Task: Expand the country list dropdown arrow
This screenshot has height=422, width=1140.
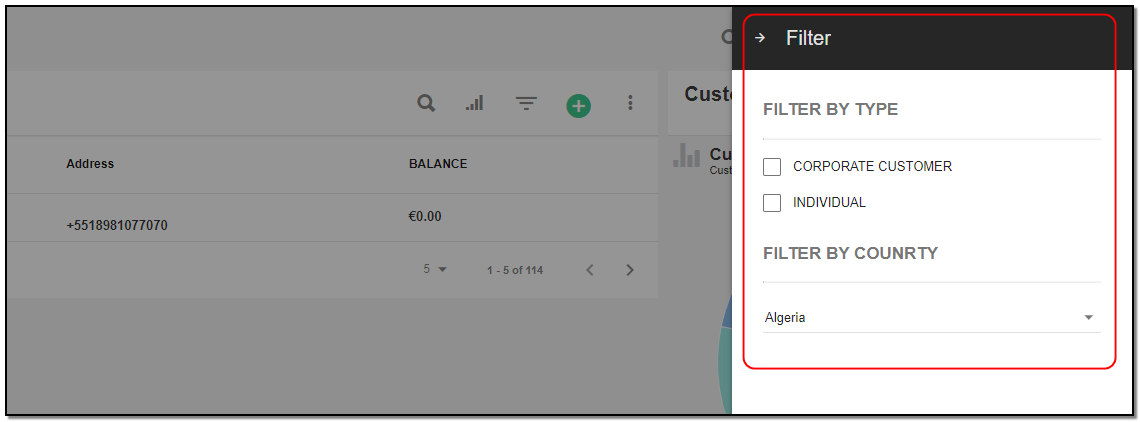Action: coord(1088,318)
